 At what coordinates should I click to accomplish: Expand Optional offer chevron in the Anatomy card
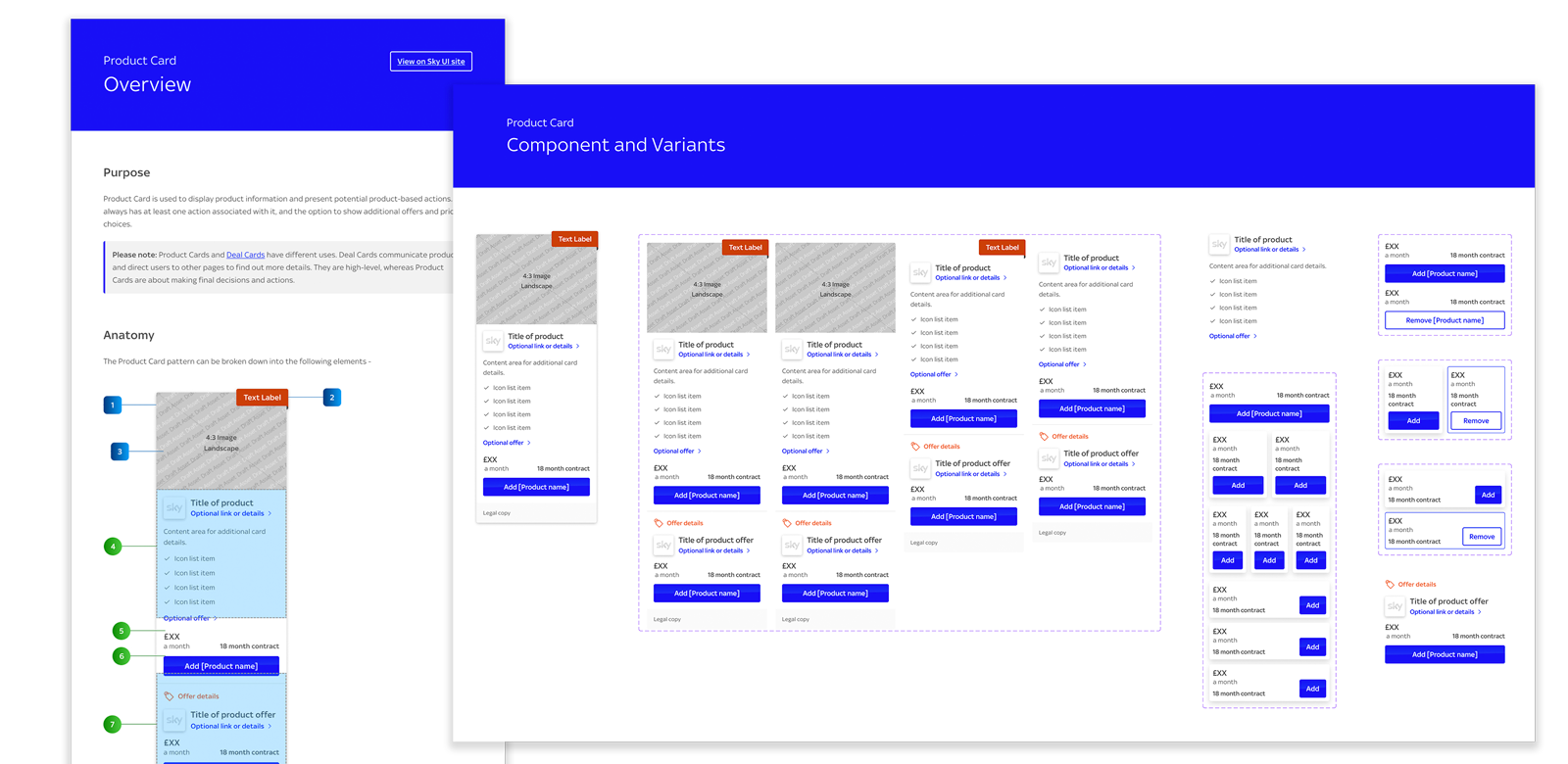pyautogui.click(x=216, y=618)
